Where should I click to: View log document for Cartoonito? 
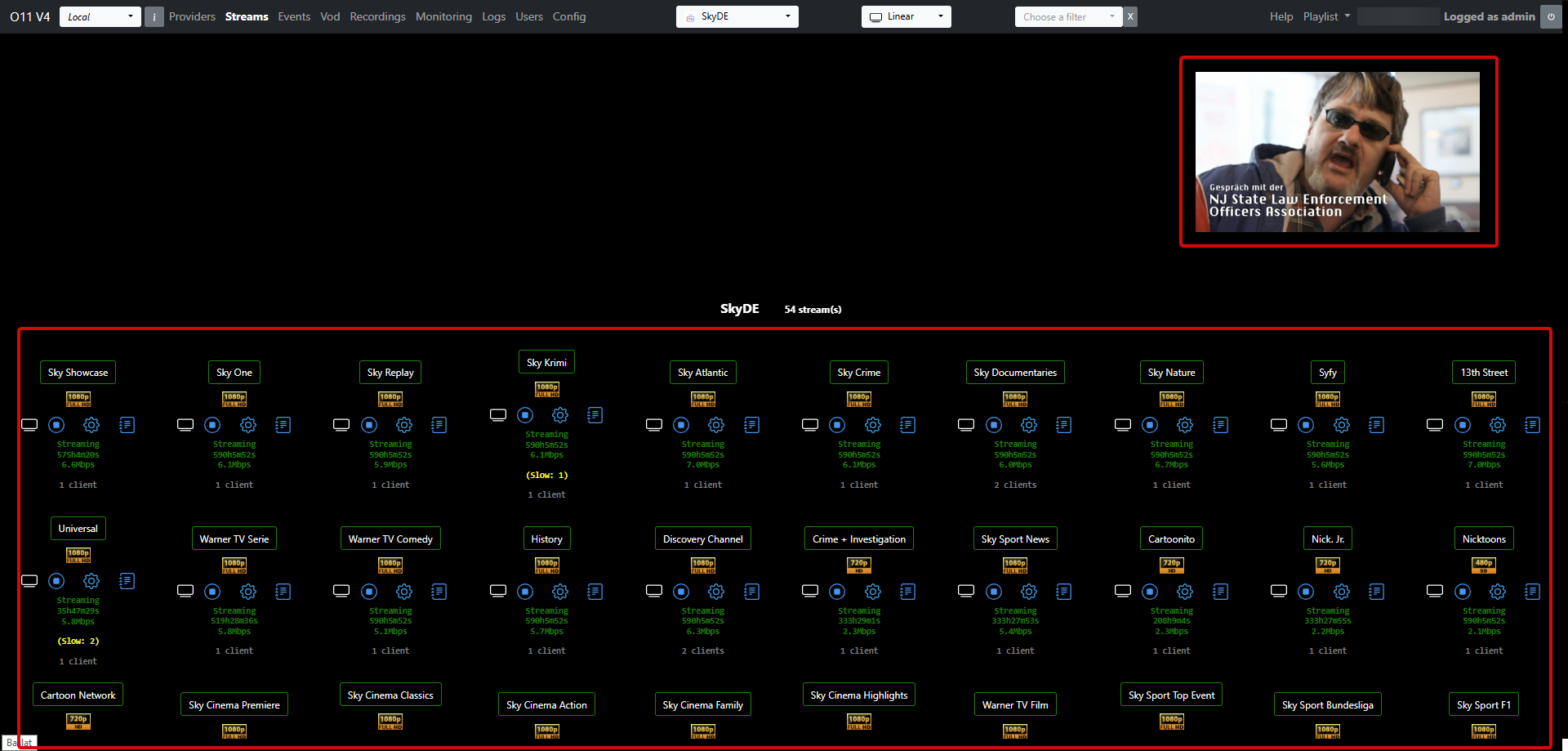click(1220, 591)
